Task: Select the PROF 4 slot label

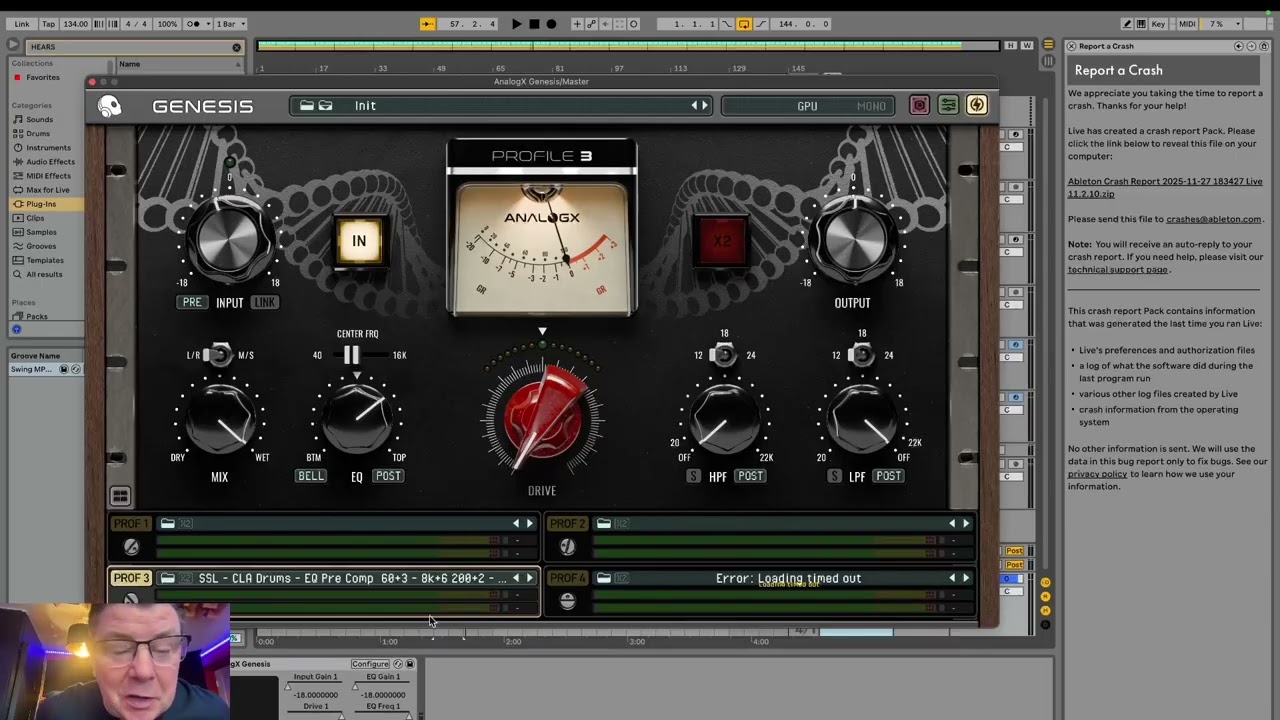Action: pos(567,578)
